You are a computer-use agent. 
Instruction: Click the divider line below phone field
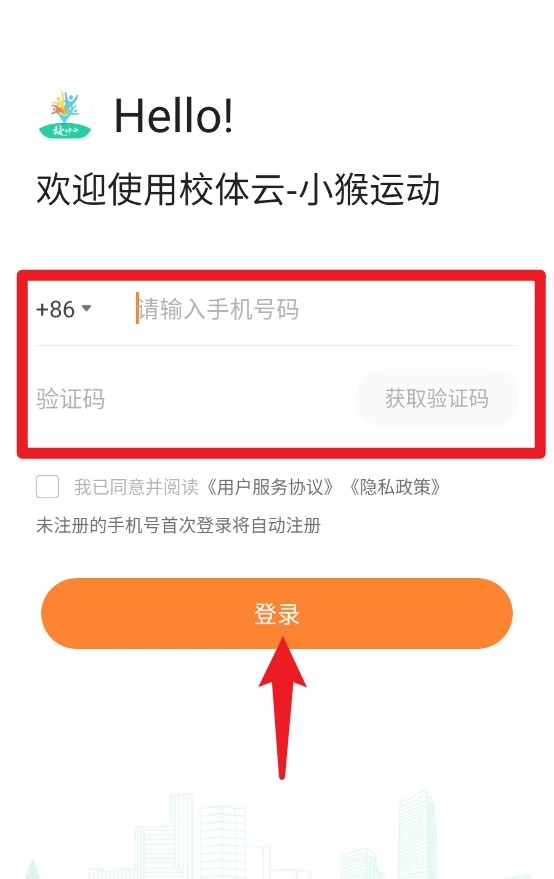pos(277,345)
